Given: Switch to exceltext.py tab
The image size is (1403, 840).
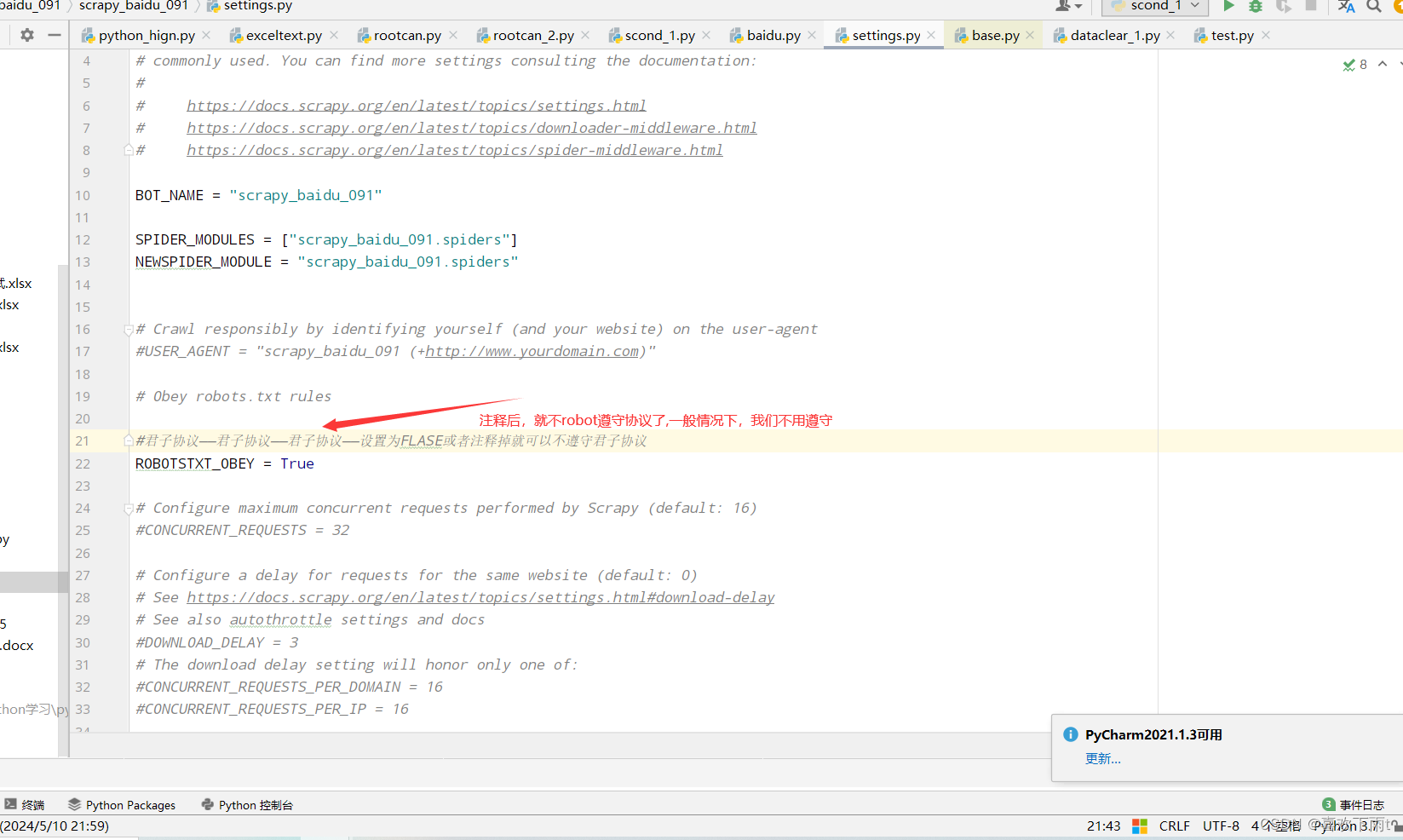Looking at the screenshot, I should [284, 36].
